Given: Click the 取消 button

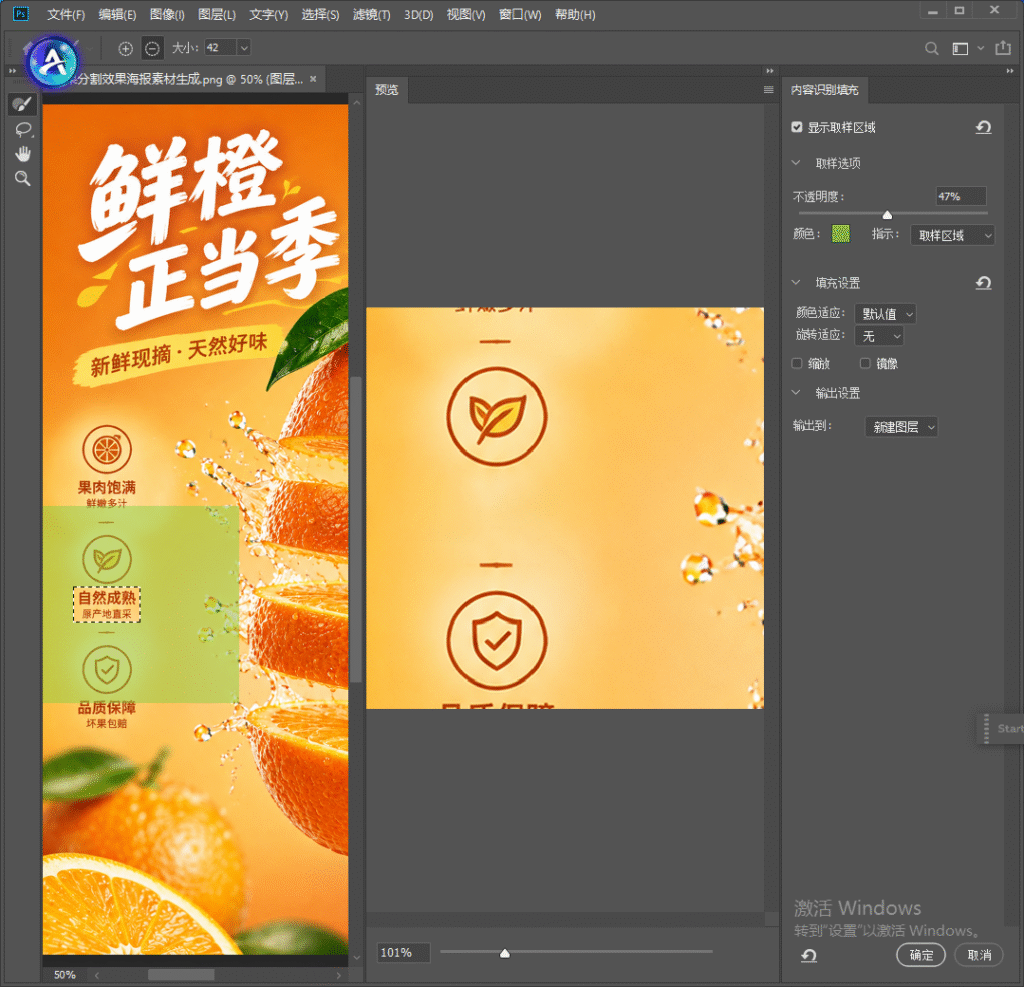Looking at the screenshot, I should [979, 955].
